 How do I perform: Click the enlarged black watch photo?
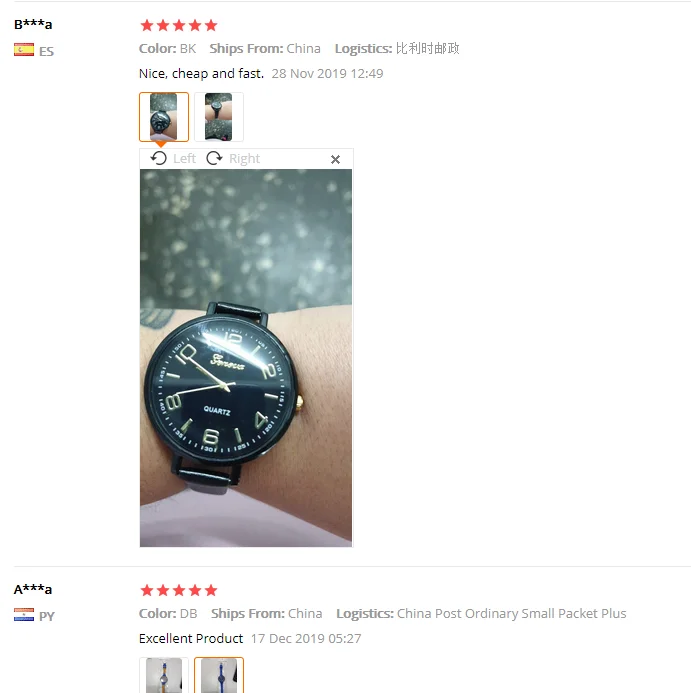click(246, 358)
